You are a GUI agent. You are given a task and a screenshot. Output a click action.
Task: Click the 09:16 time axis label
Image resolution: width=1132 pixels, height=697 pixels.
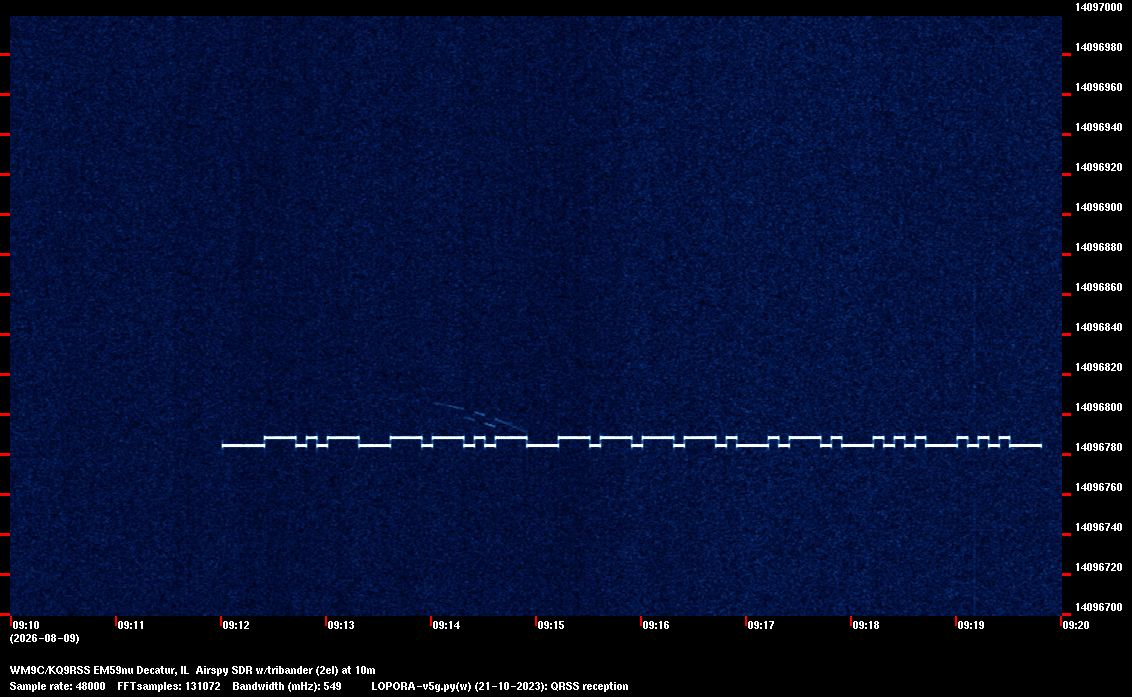pos(656,625)
